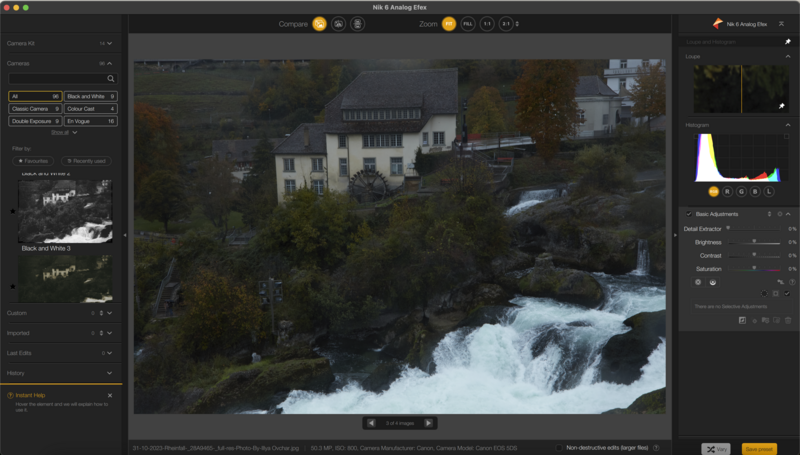Expand the Camera Kit section
The height and width of the screenshot is (455, 800).
tap(109, 44)
